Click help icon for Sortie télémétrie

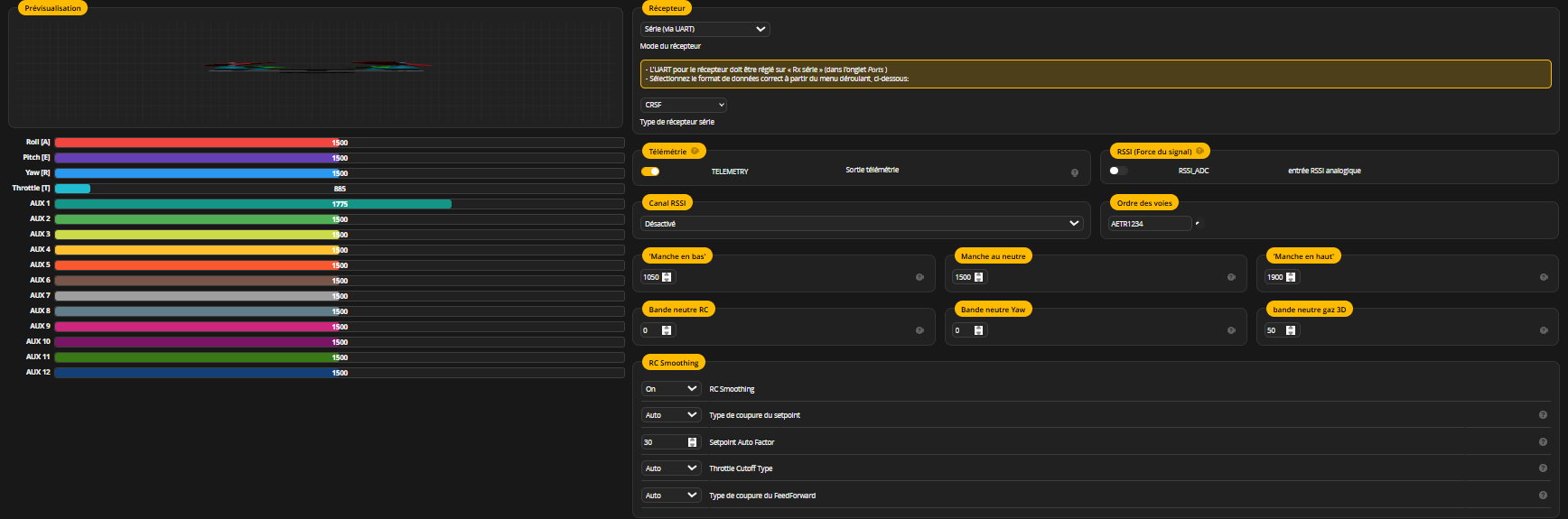coord(1074,172)
